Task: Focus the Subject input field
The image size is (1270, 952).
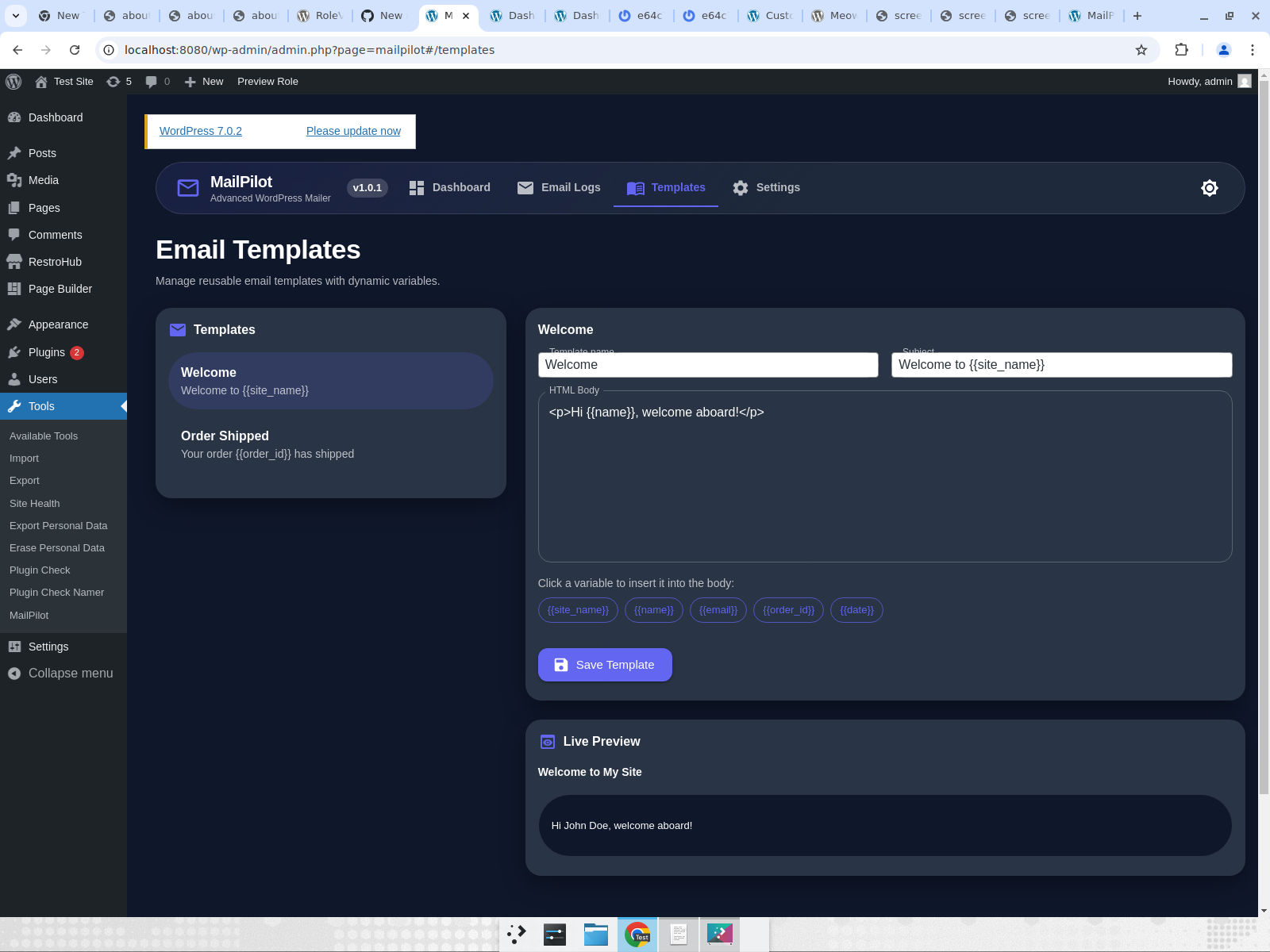Action: coord(1061,365)
